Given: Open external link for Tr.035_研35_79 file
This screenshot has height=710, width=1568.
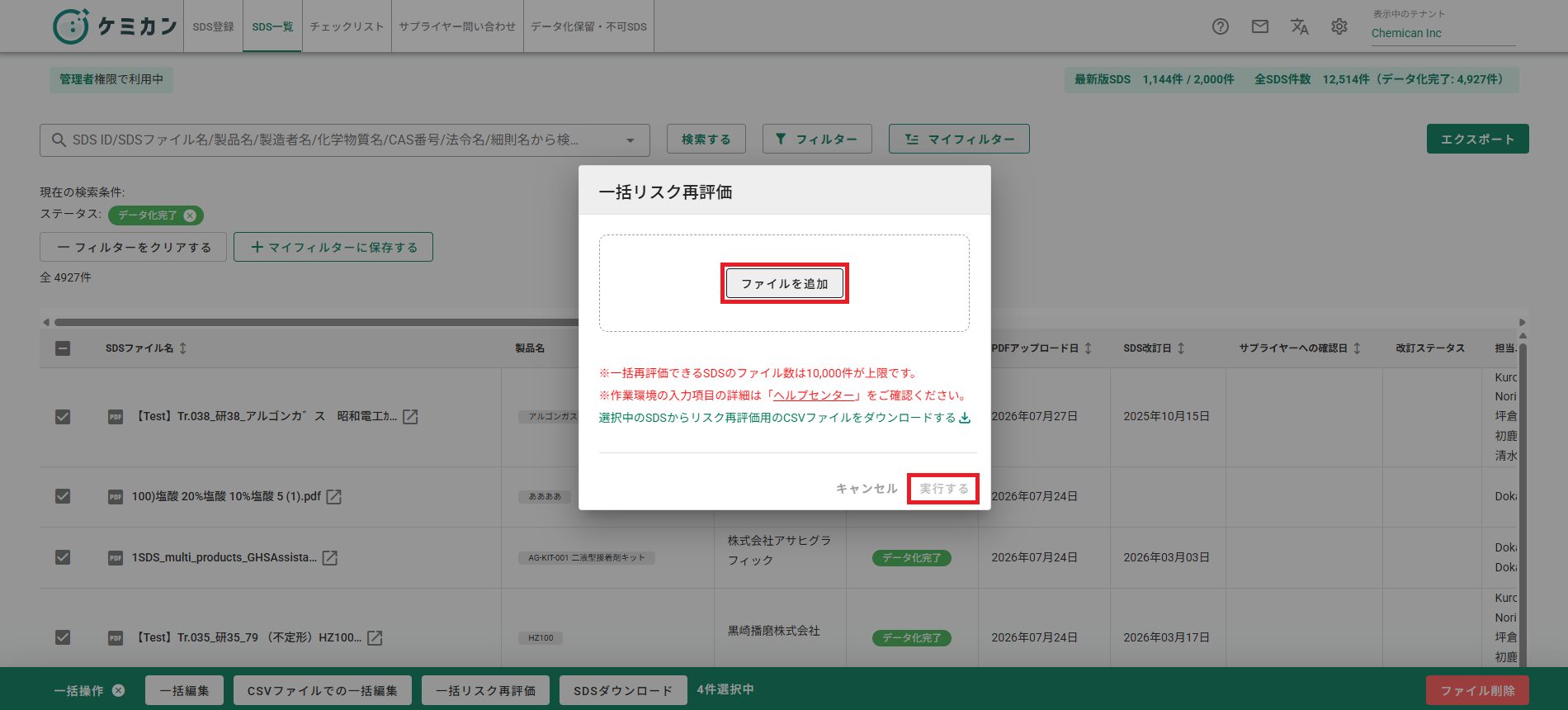Looking at the screenshot, I should [x=375, y=637].
